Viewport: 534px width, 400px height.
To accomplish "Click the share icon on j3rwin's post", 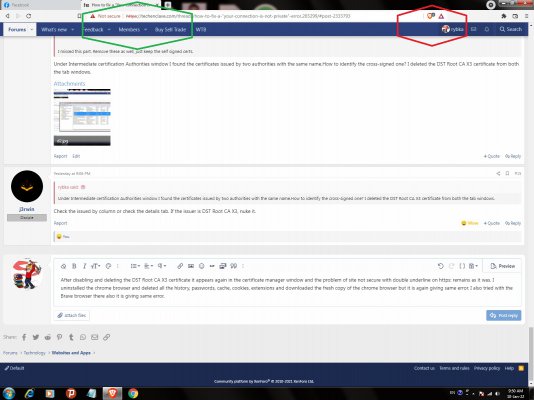I will (x=498, y=174).
